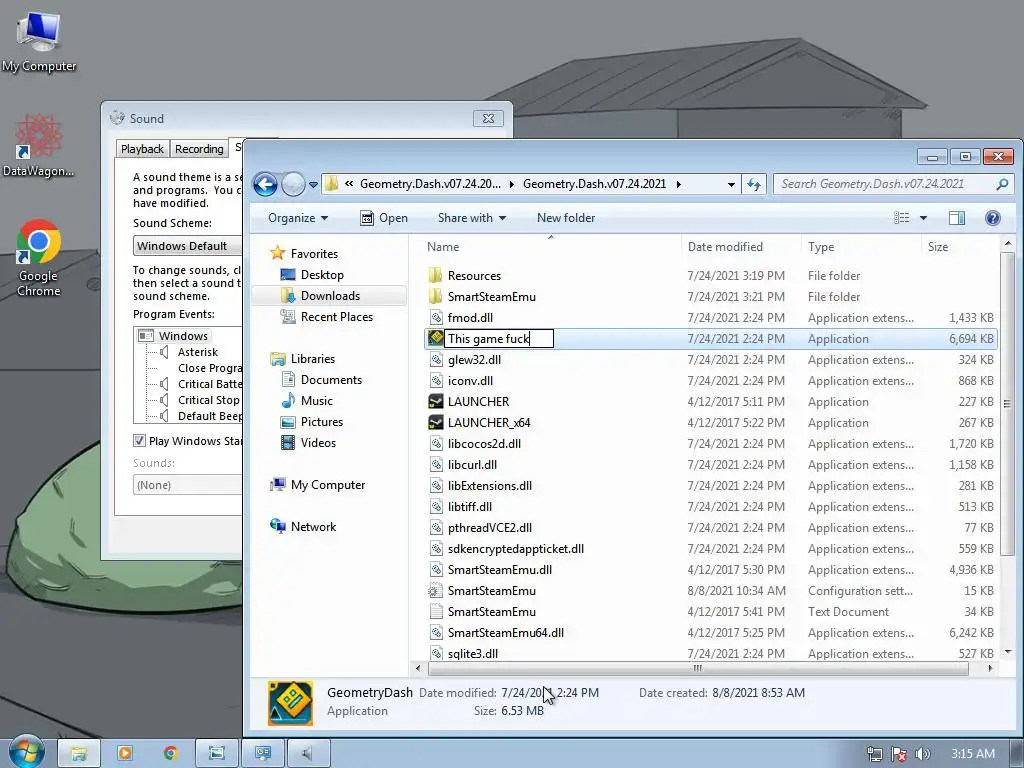Click the Geometry Dash icon in the renamed row
This screenshot has height=768, width=1024.
pos(436,338)
